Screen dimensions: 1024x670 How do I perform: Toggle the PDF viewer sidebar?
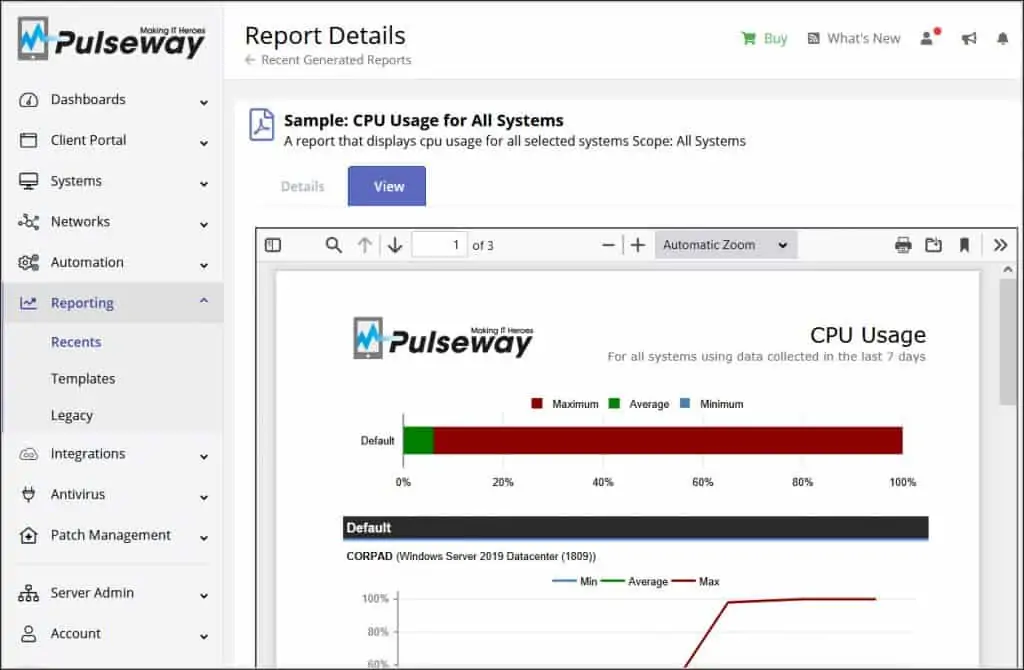[x=273, y=245]
